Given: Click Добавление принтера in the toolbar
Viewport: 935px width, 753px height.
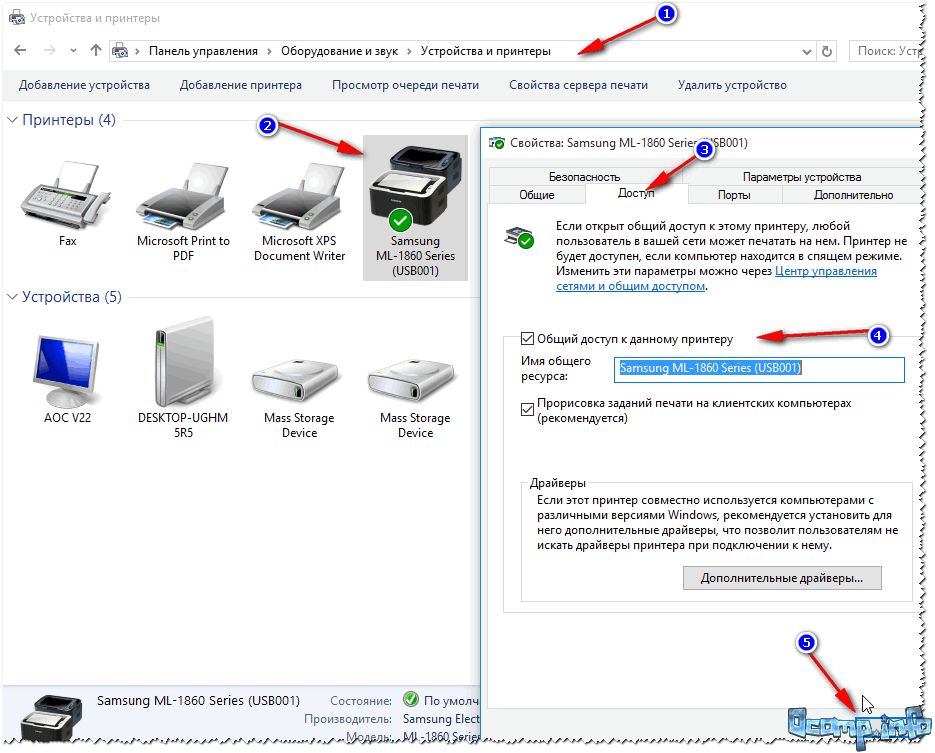Looking at the screenshot, I should [240, 85].
